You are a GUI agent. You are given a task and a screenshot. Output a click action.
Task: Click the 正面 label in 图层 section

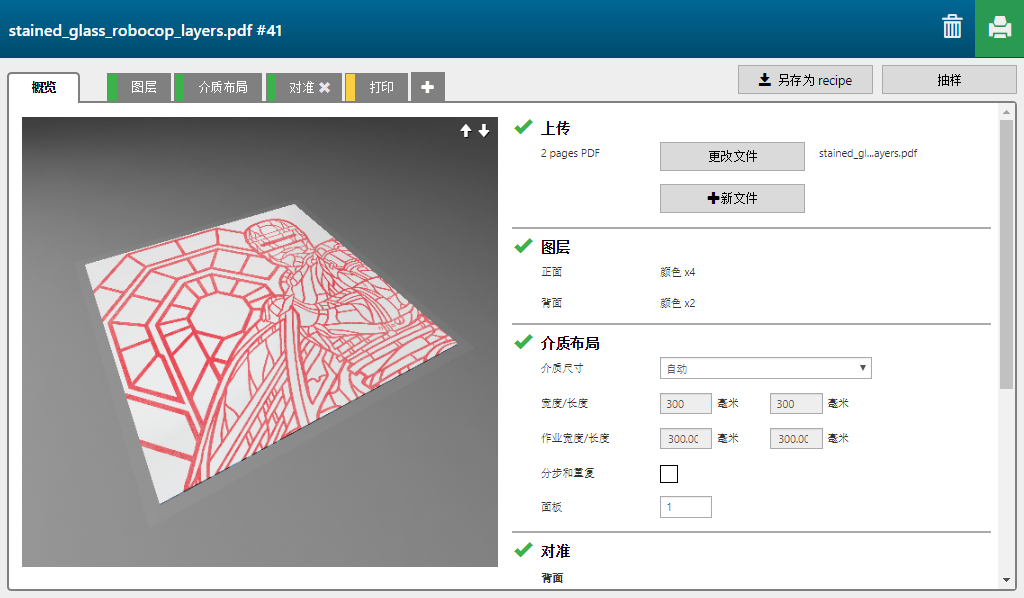point(551,272)
